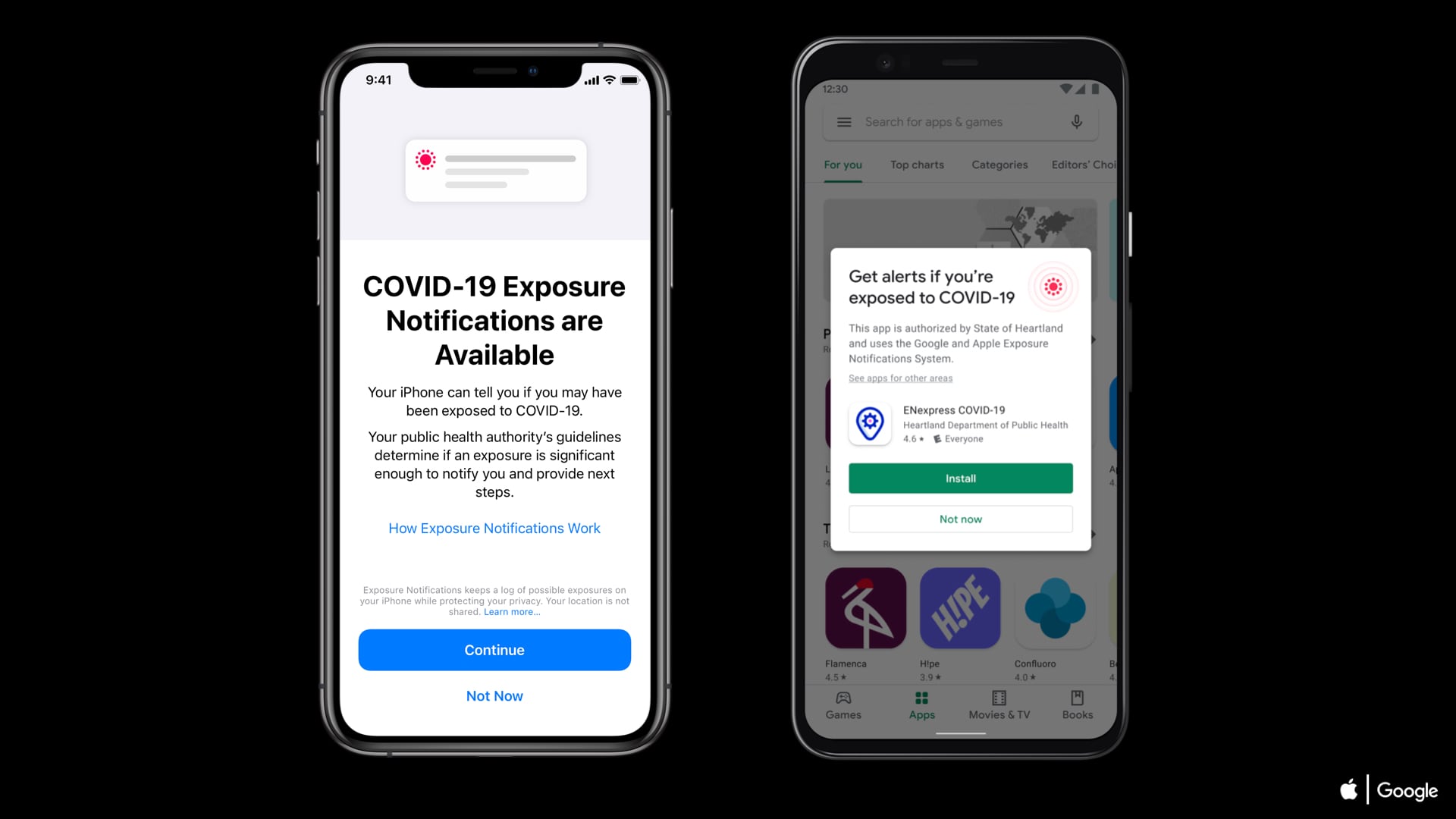Tap the Confluoro app icon
The height and width of the screenshot is (819, 1456).
pyautogui.click(x=1054, y=608)
